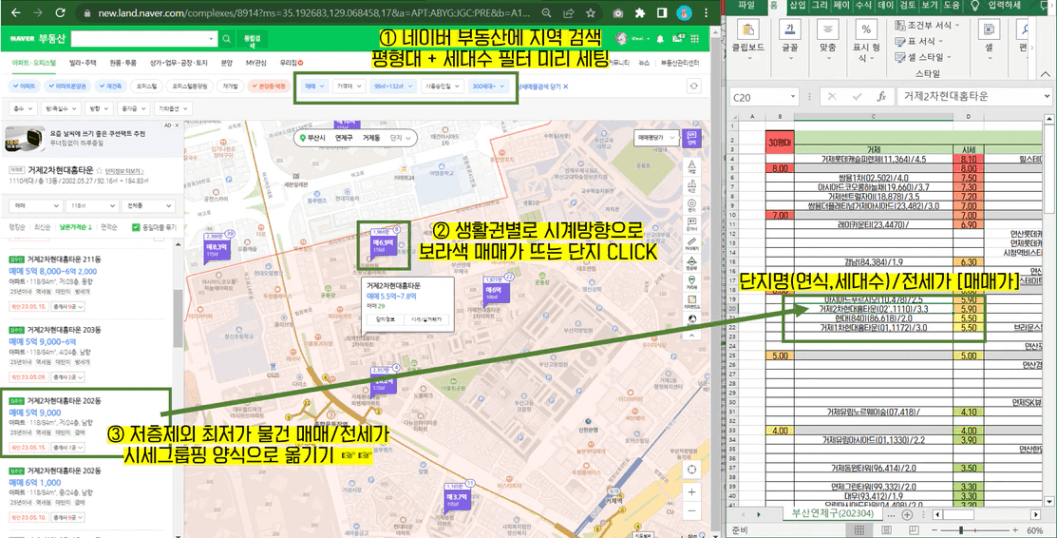The image size is (1057, 538).
Task: Add a new Excel sheet with plus
Action: point(907,514)
